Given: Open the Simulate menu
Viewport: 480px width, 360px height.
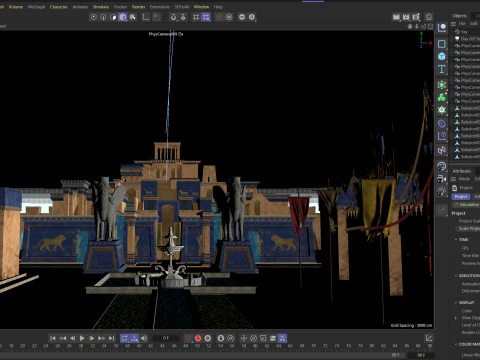Looking at the screenshot, I should click(101, 7).
